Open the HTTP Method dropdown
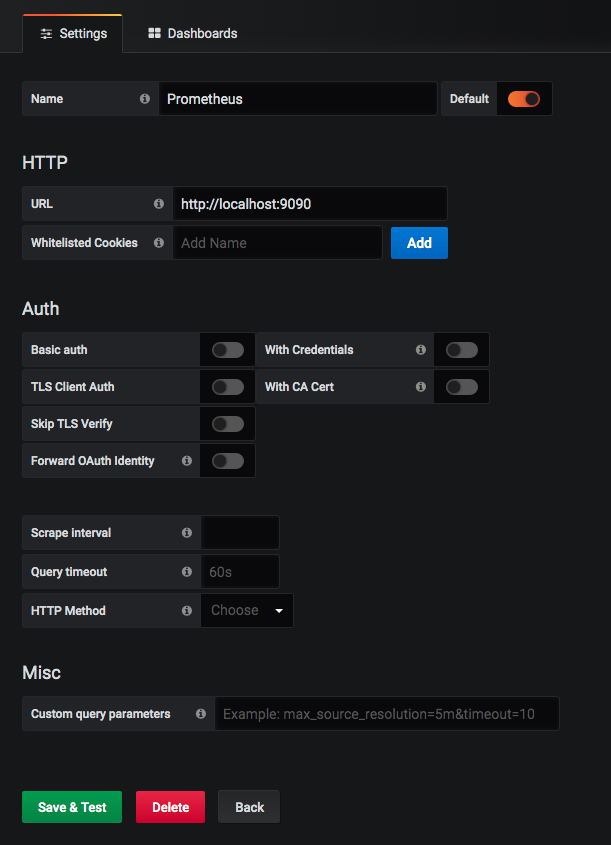Image resolution: width=611 pixels, height=845 pixels. [x=247, y=611]
